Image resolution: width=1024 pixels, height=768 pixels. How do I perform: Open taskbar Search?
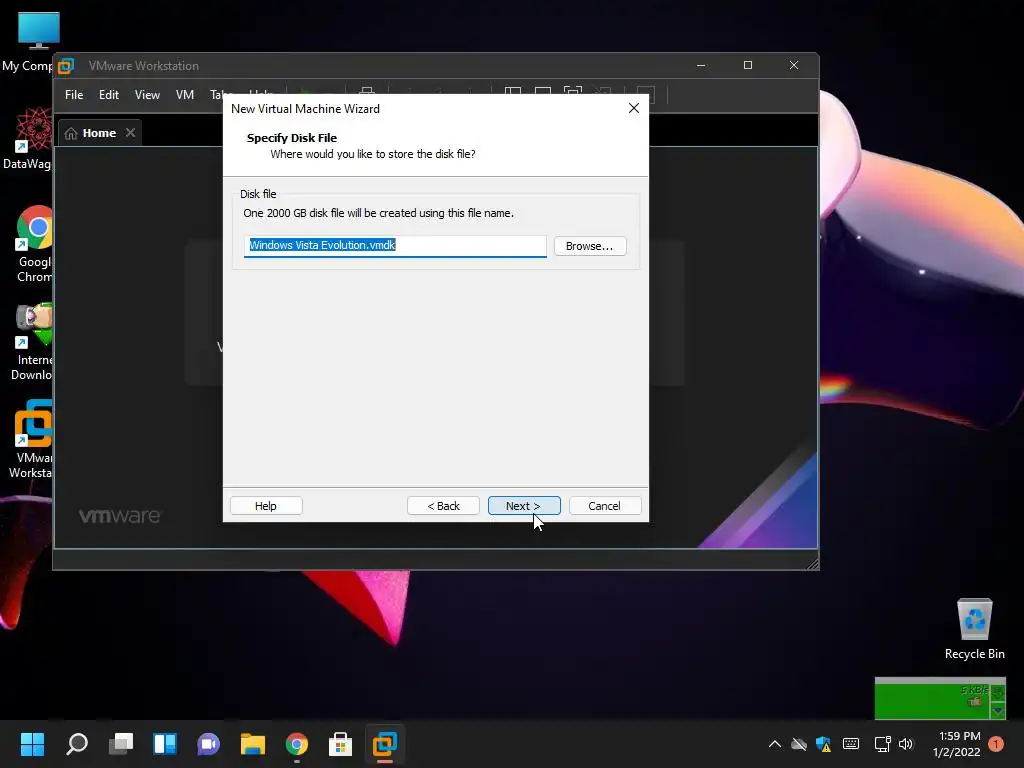[x=76, y=744]
